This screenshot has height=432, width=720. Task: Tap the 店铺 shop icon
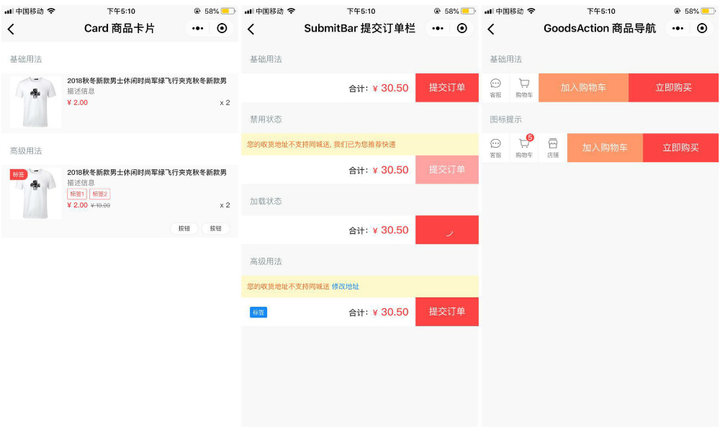[x=552, y=148]
